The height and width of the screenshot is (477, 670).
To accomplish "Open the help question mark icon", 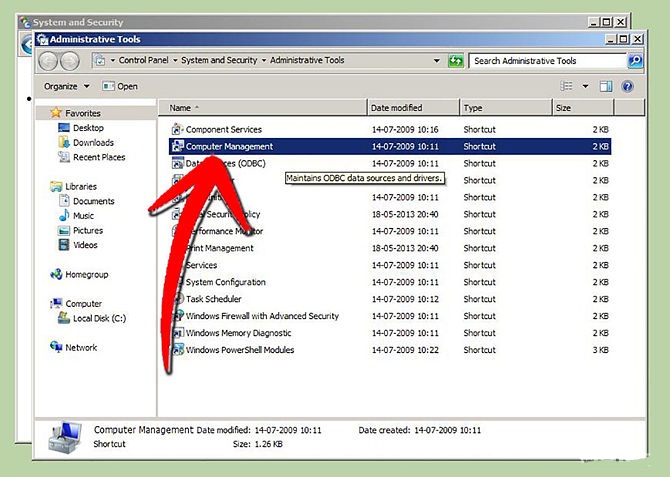I will coord(627,86).
